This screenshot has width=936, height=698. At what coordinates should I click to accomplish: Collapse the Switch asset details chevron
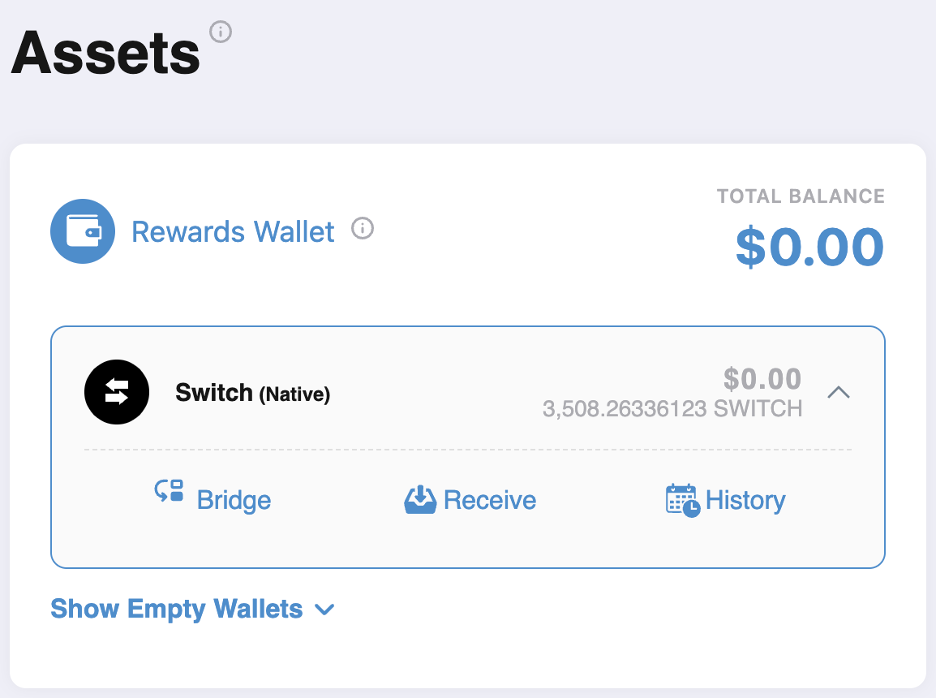coord(839,393)
